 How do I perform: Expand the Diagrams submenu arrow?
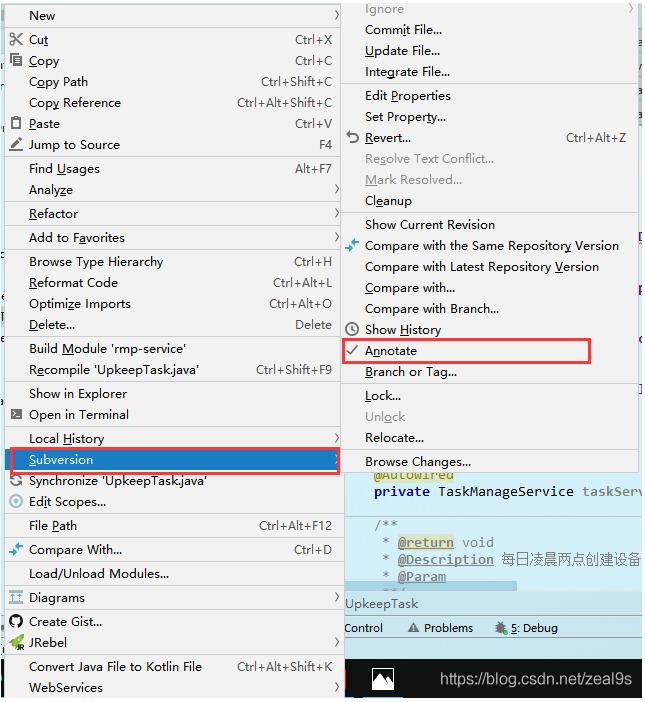(337, 597)
